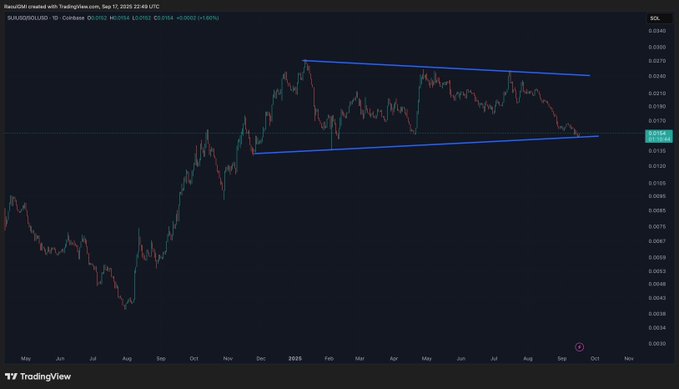
Task: Click the 0.0300 price axis label
Action: point(656,47)
